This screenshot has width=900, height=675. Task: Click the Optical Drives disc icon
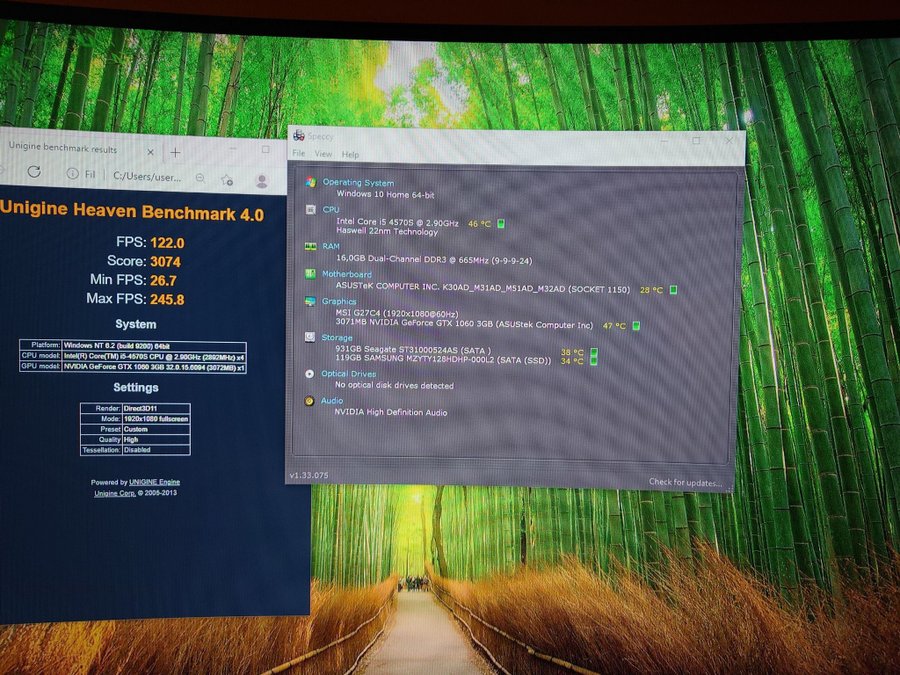[x=311, y=374]
